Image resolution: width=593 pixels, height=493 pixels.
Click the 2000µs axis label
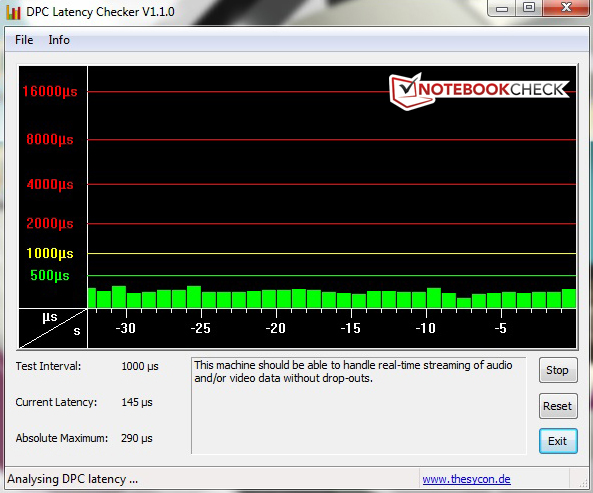click(50, 223)
